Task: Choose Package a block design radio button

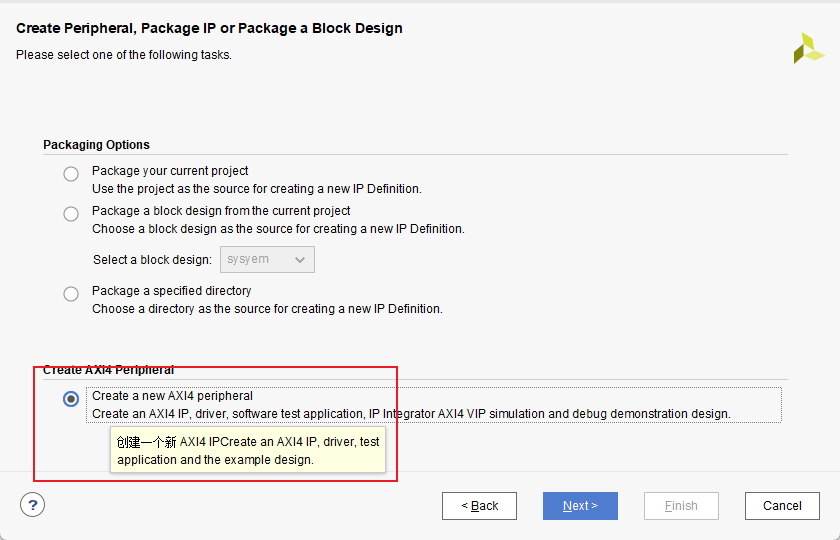Action: tap(71, 214)
